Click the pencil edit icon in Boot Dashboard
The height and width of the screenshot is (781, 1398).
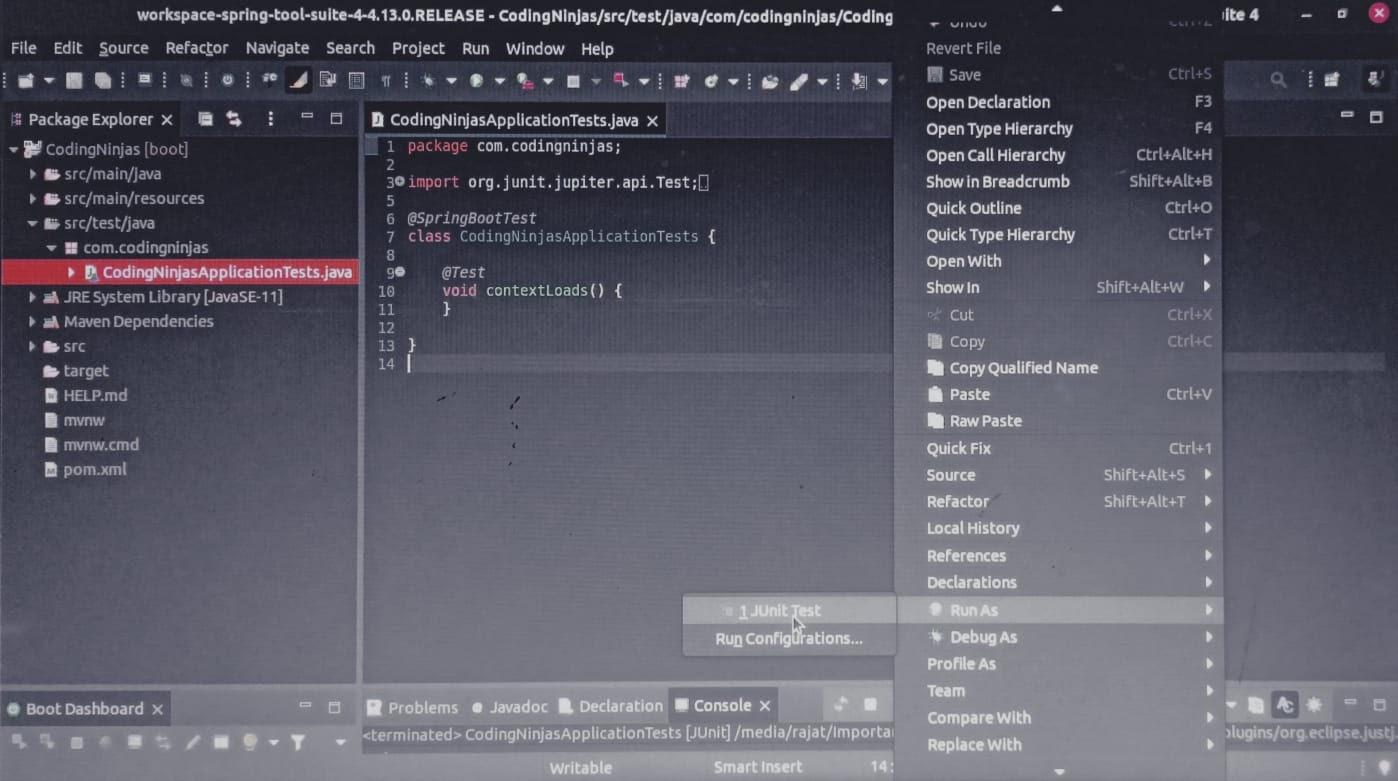pos(192,742)
